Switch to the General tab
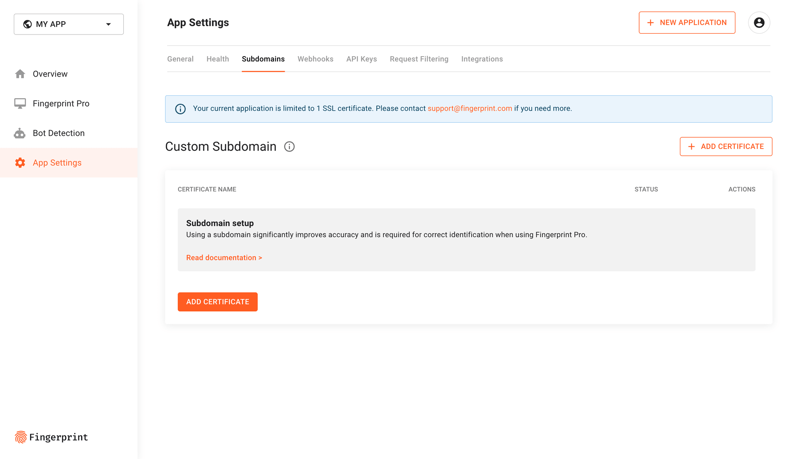Screen dimensions: 800x459 pos(180,59)
